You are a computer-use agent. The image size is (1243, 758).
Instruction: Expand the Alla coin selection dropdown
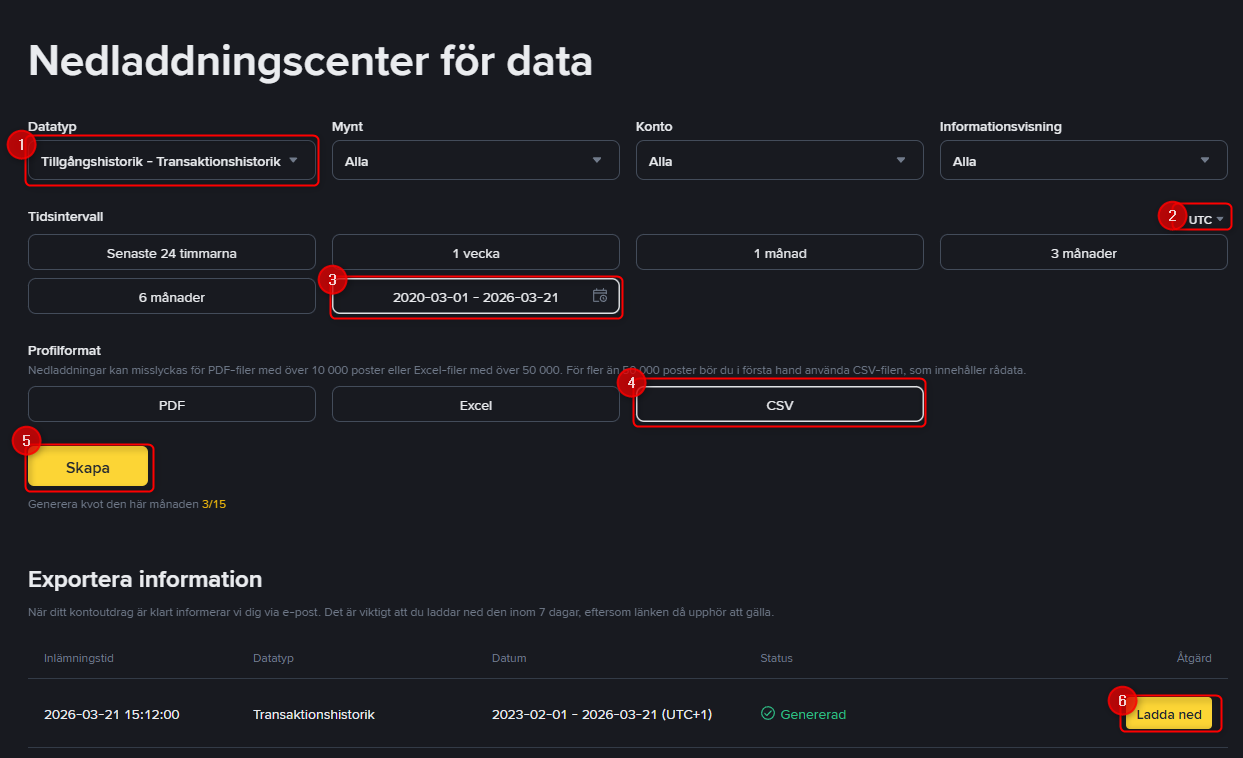(475, 160)
